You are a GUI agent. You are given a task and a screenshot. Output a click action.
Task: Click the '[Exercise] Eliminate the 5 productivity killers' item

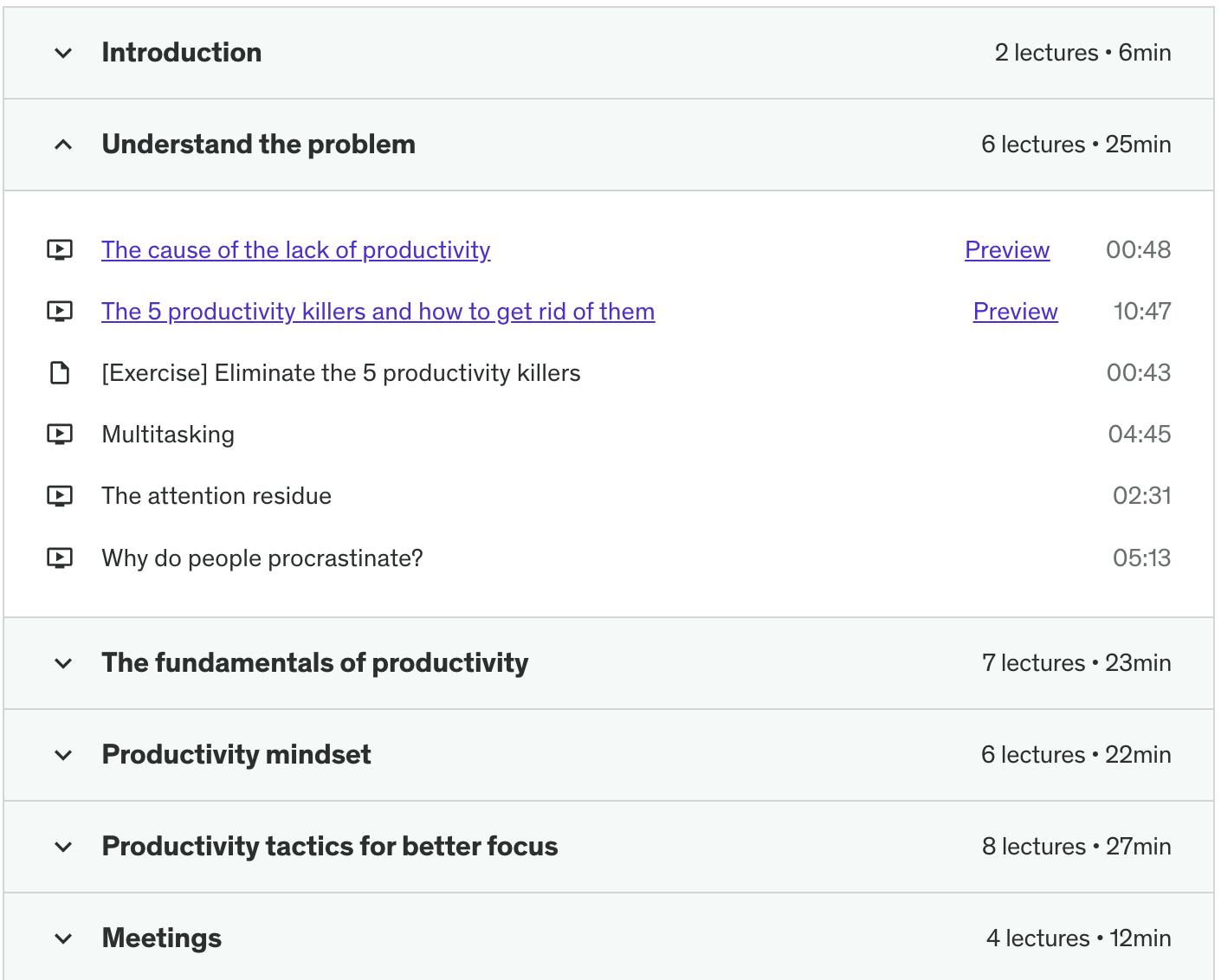(341, 373)
